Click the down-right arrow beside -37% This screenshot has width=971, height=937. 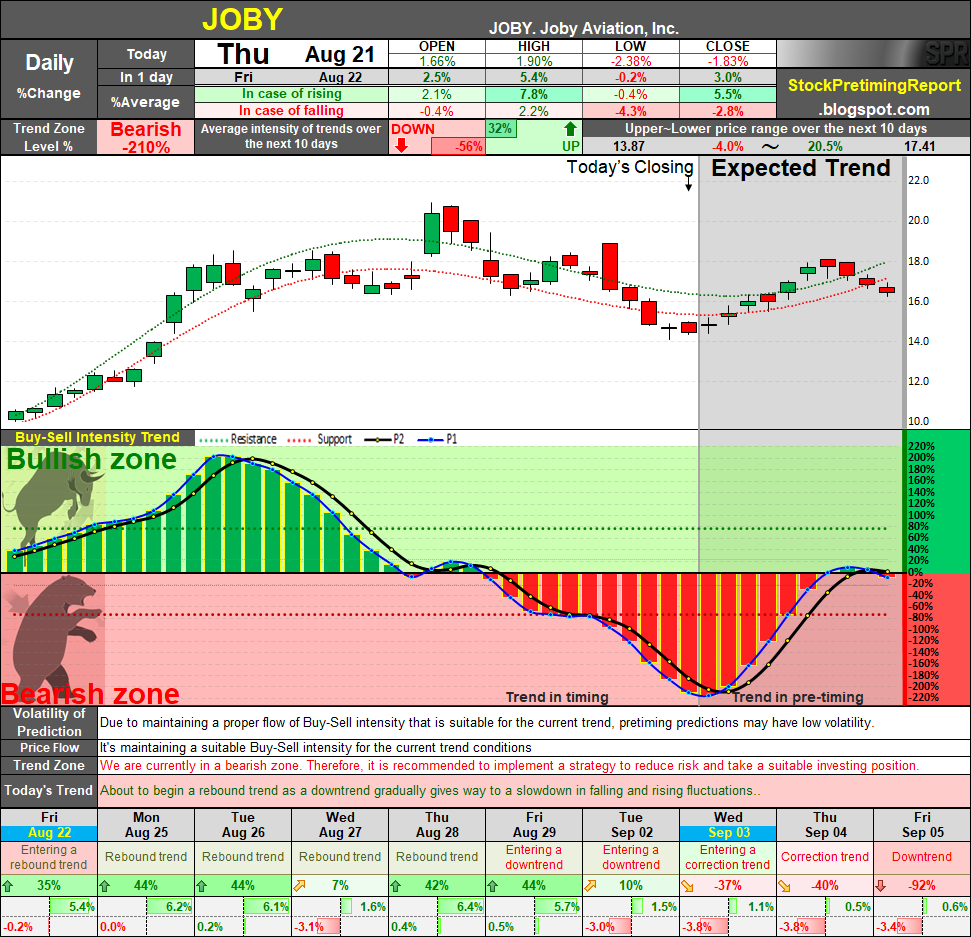[x=687, y=886]
